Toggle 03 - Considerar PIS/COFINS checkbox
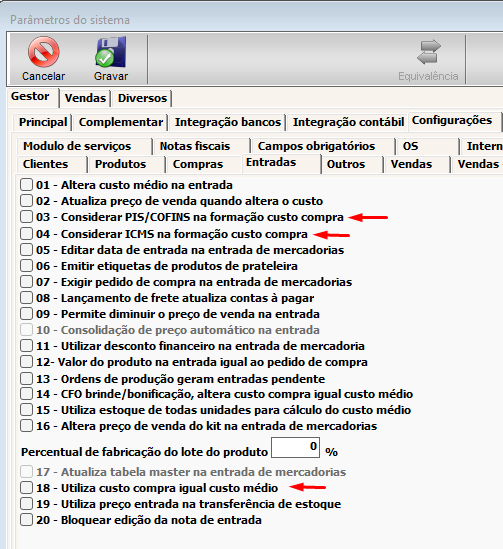 click(x=26, y=217)
